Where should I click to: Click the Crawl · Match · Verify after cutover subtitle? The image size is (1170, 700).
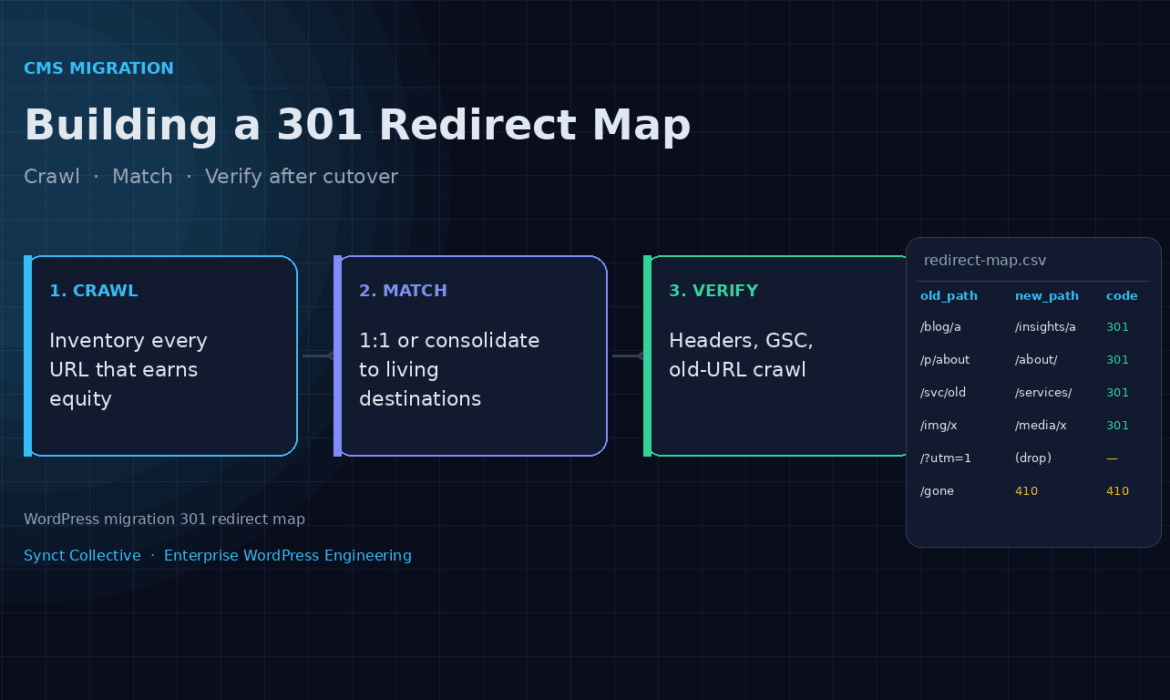pos(210,176)
